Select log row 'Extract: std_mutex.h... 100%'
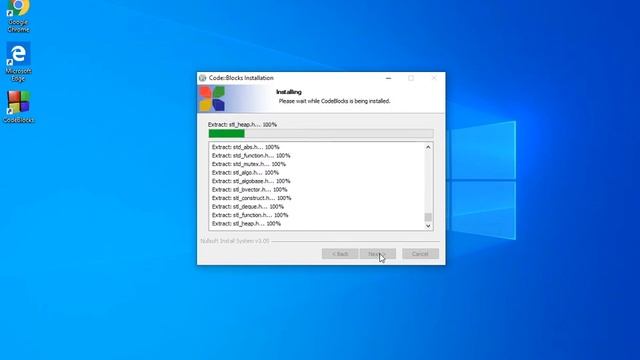Screen dimensions: 640x360 tap(249, 164)
